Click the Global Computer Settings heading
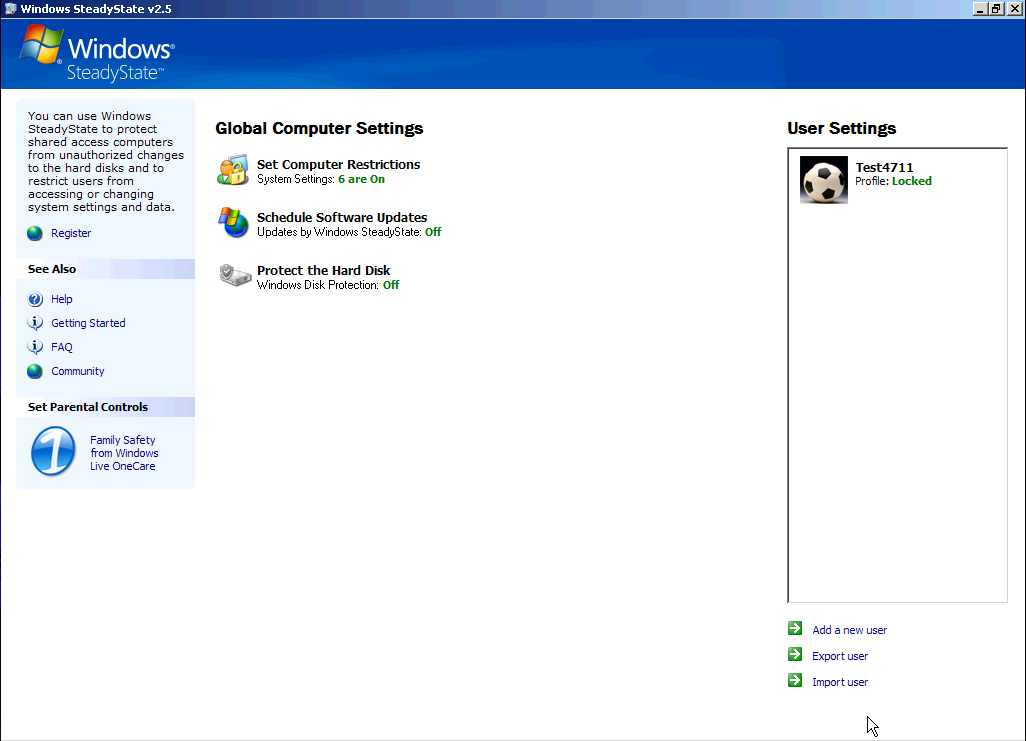Screen dimensions: 1026x741 coord(319,128)
